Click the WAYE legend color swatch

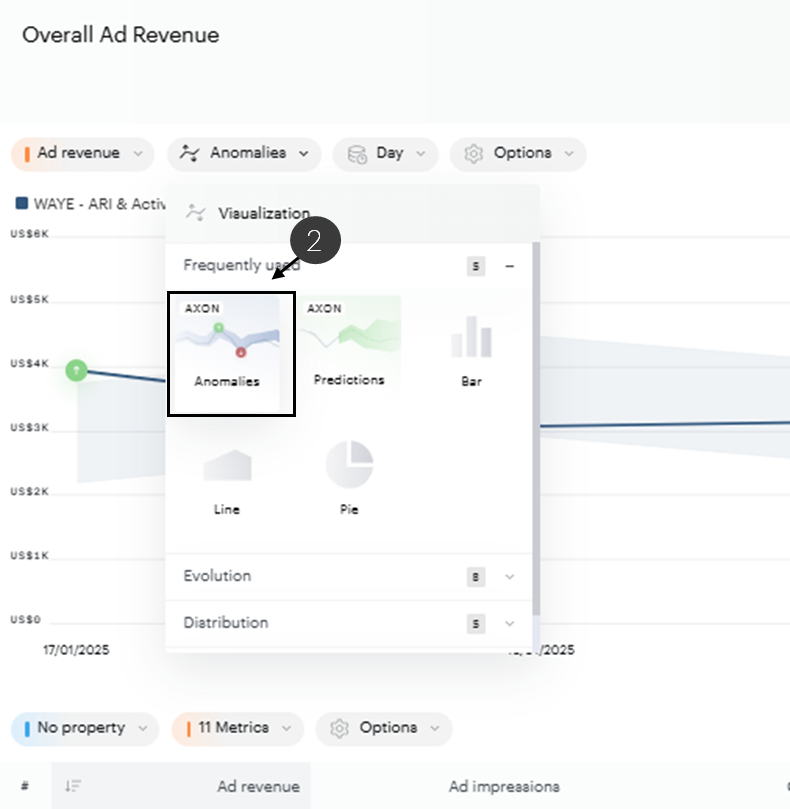22,203
